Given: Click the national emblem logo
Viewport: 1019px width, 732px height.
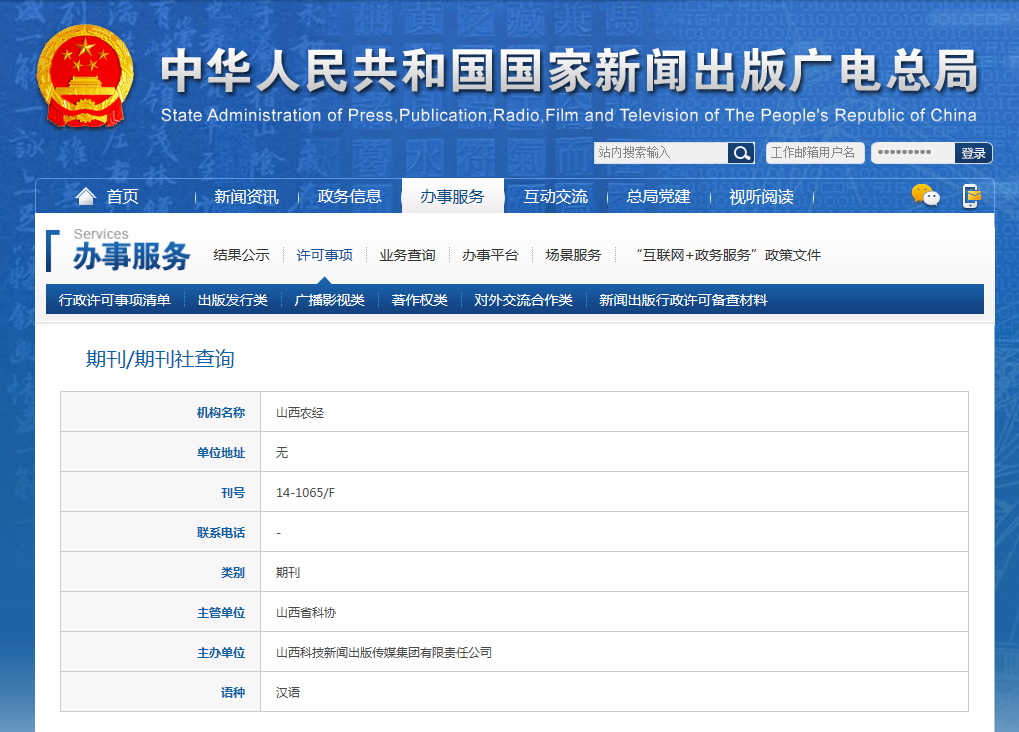Looking at the screenshot, I should [85, 76].
